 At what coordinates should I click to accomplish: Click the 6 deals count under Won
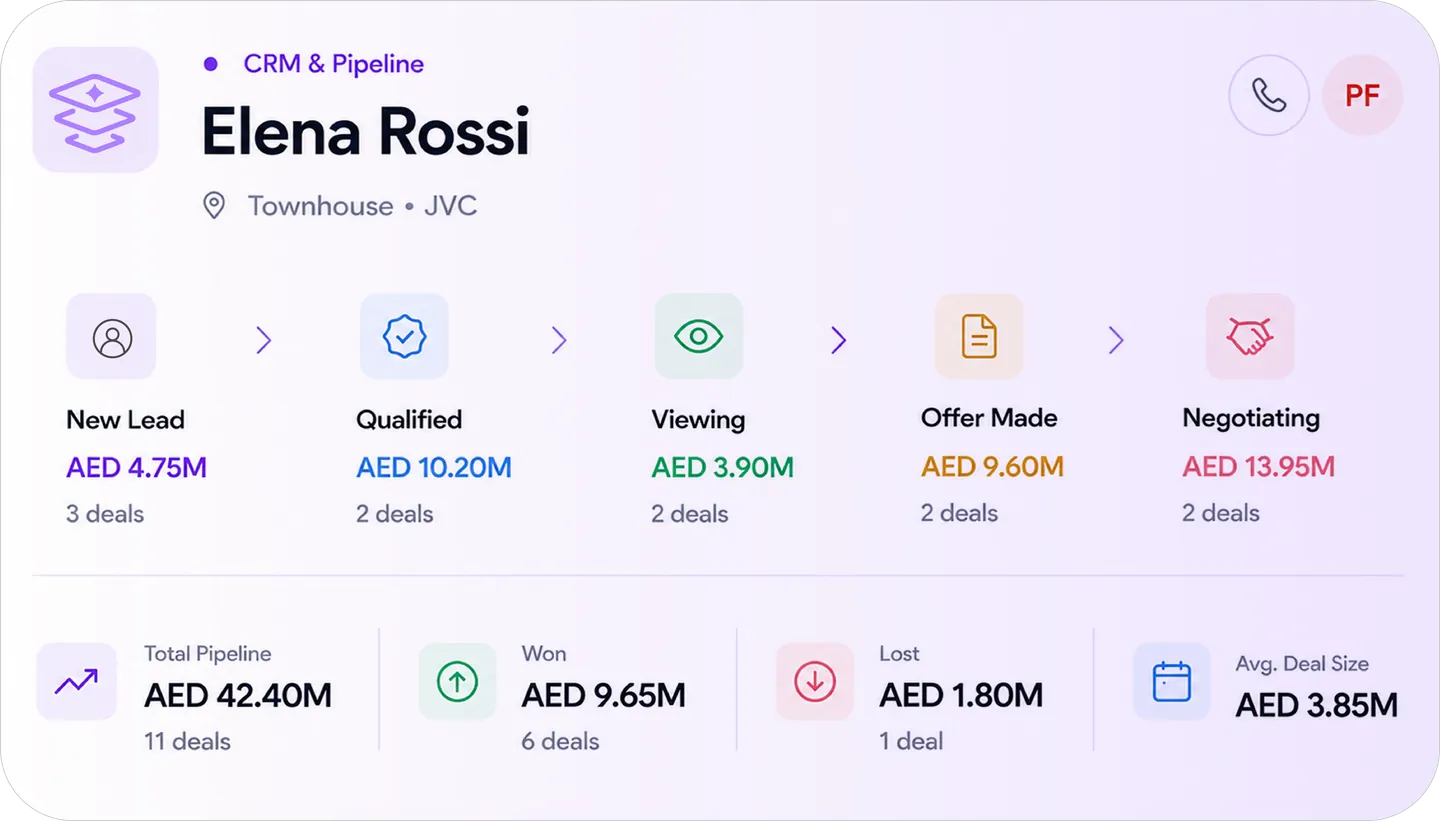click(x=560, y=742)
